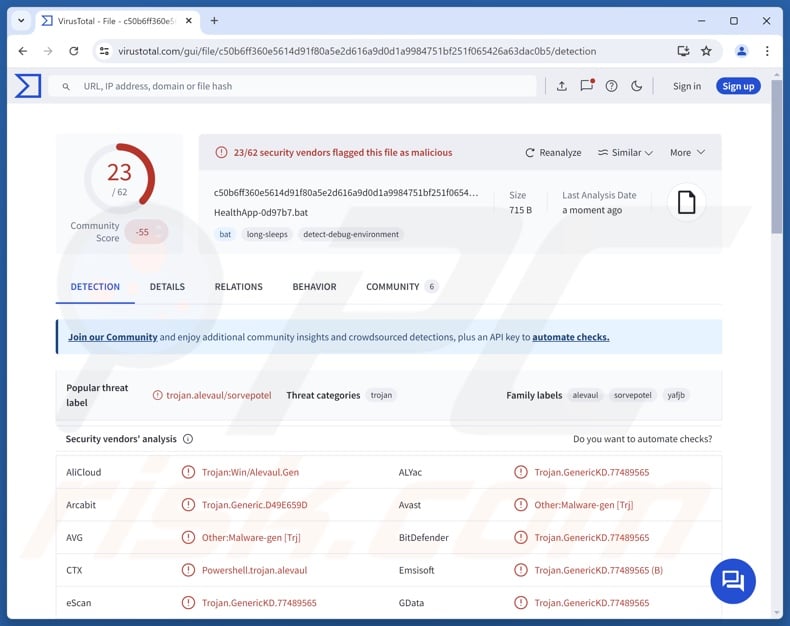The height and width of the screenshot is (626, 790).
Task: Open the help question mark icon
Action: pyautogui.click(x=612, y=86)
